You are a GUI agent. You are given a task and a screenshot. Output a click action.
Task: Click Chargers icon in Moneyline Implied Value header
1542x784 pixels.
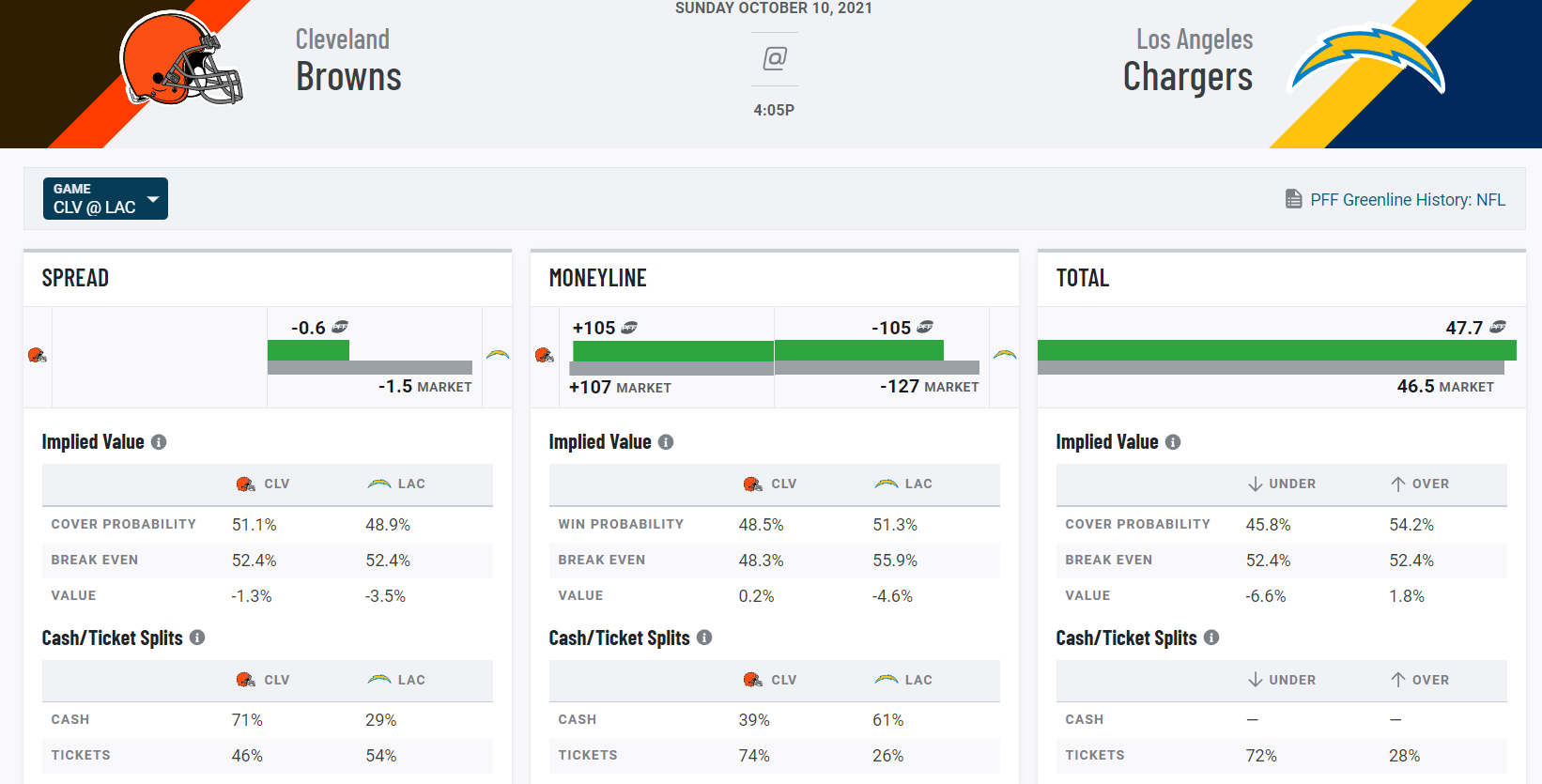pyautogui.click(x=887, y=484)
